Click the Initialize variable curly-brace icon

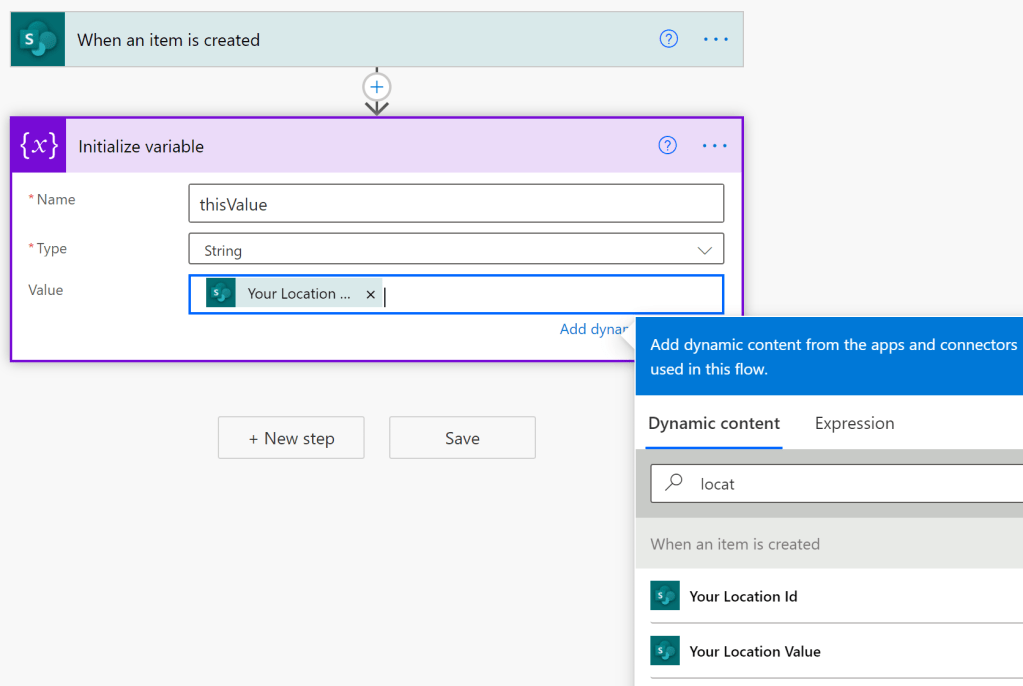click(x=39, y=146)
